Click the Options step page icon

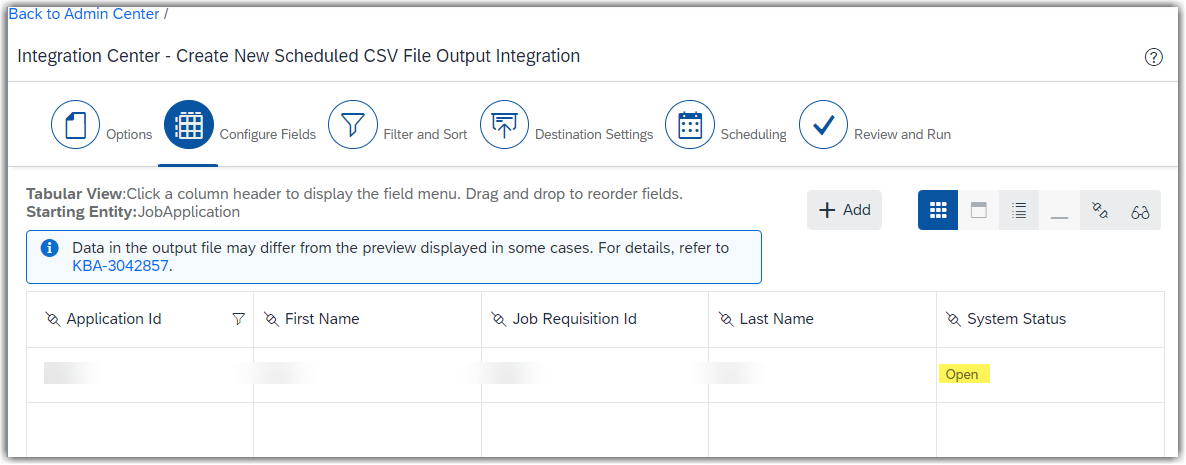point(76,125)
